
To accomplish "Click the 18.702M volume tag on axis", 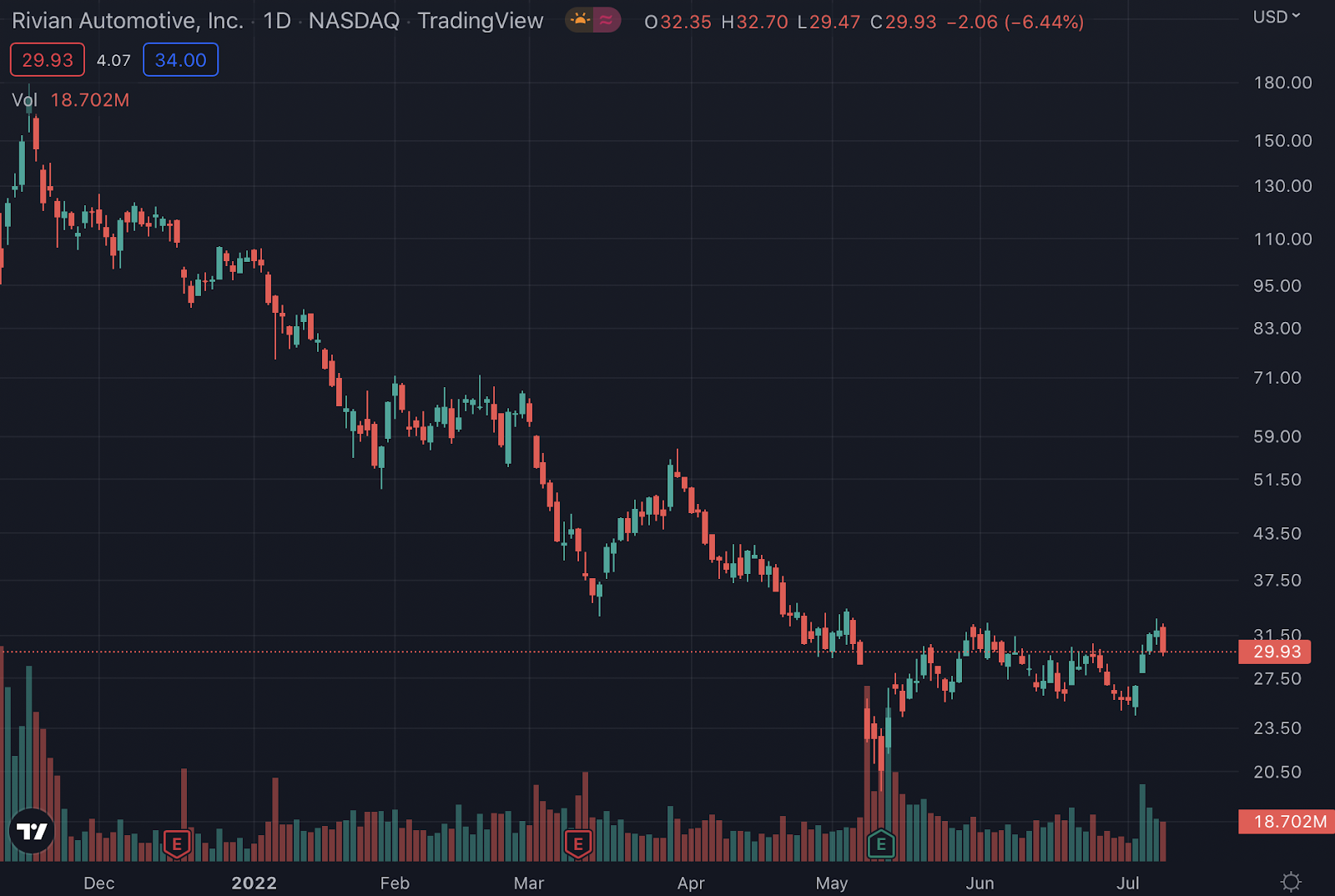I will tap(1286, 822).
